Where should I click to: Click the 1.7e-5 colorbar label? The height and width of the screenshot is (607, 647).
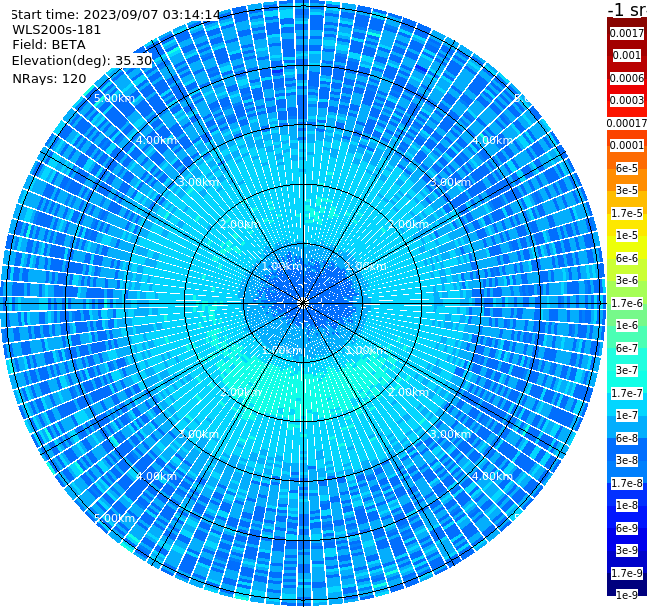[x=627, y=213]
